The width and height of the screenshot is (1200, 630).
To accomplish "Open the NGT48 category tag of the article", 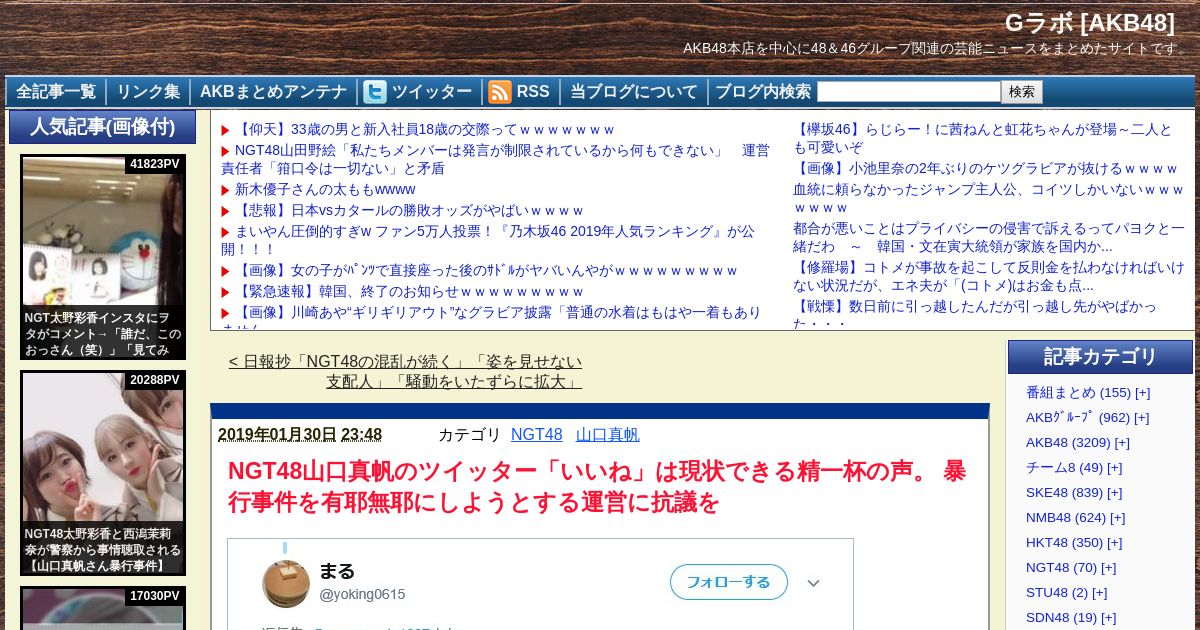I will [537, 434].
